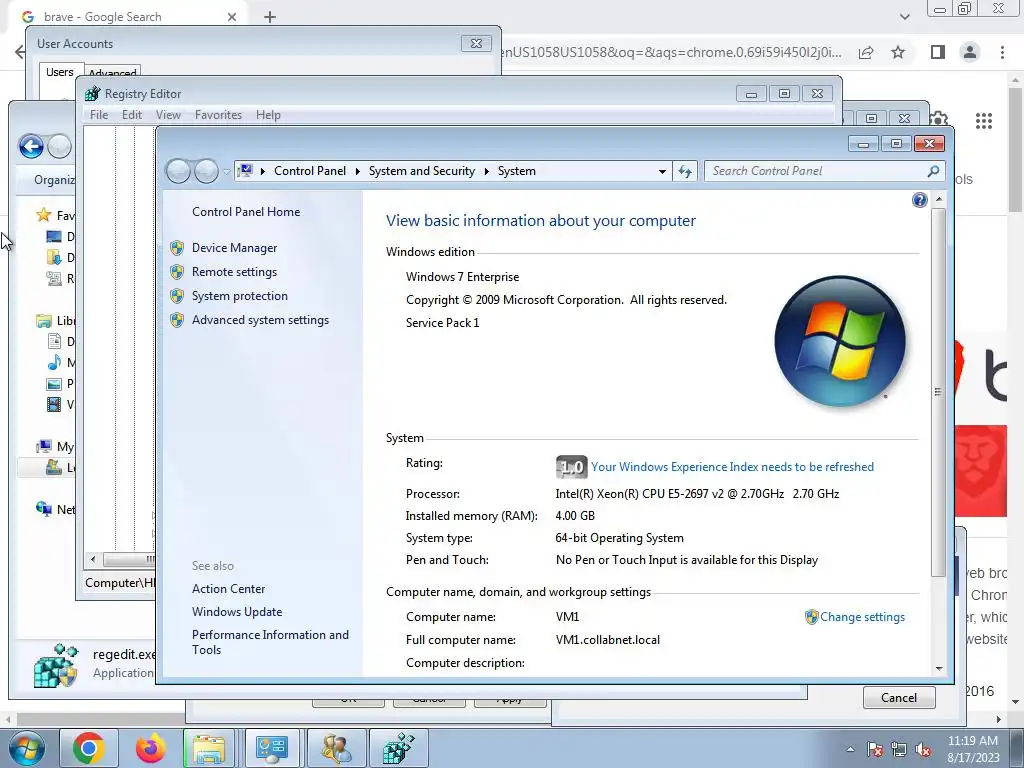Image resolution: width=1024 pixels, height=768 pixels.
Task: Open Device Manager link
Action: click(234, 248)
